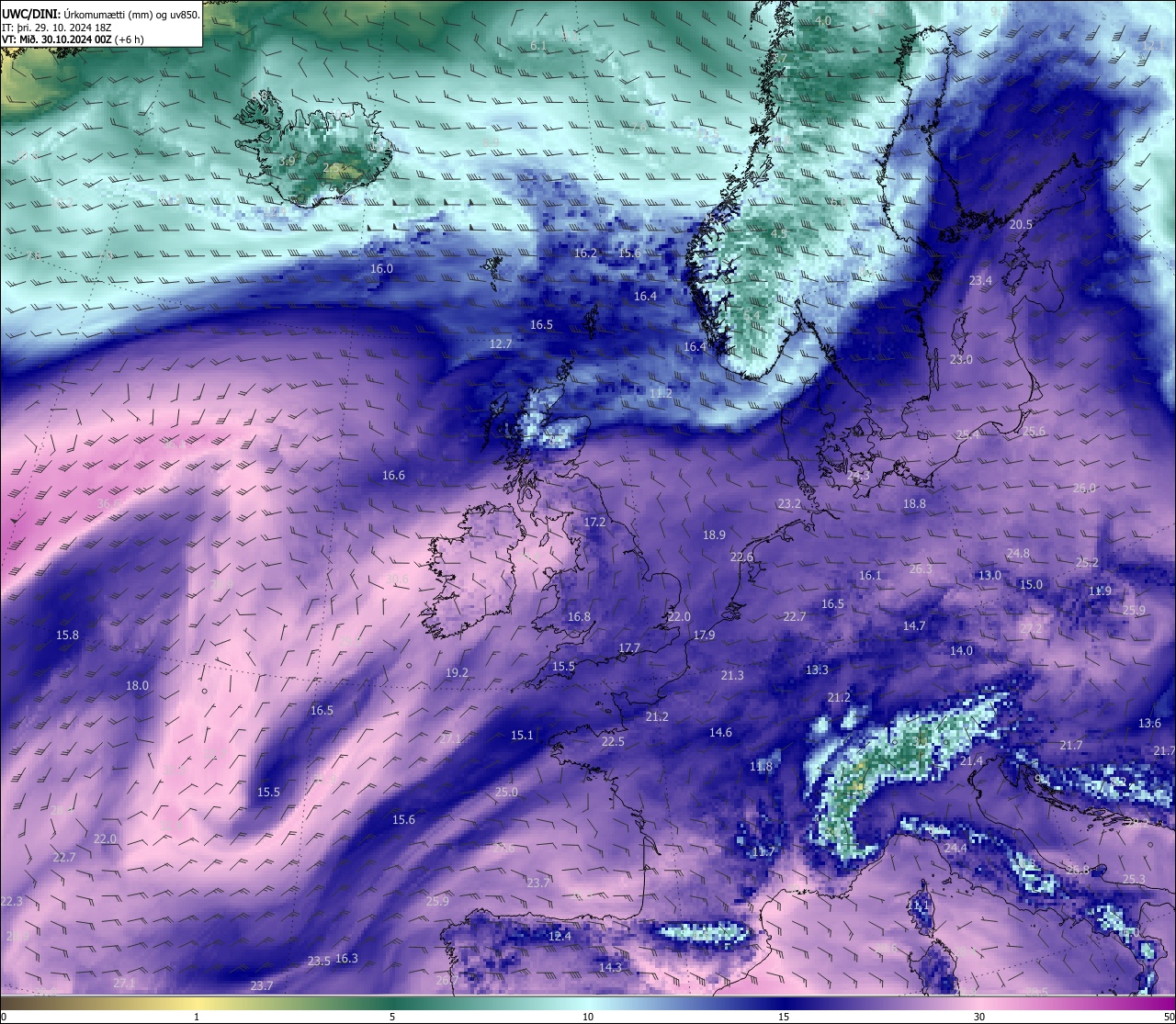Click the 25.2 value label
1176x1024 pixels.
click(x=1087, y=562)
